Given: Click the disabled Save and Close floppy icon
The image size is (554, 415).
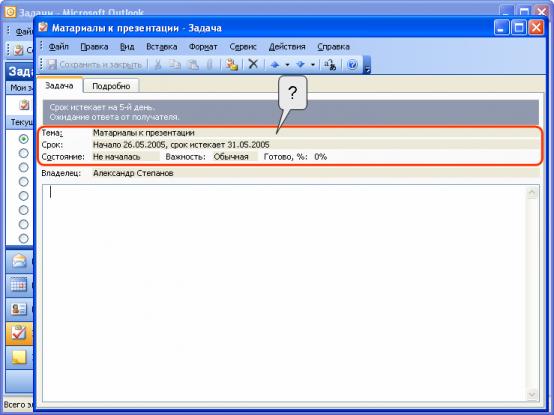Looking at the screenshot, I should (52, 64).
